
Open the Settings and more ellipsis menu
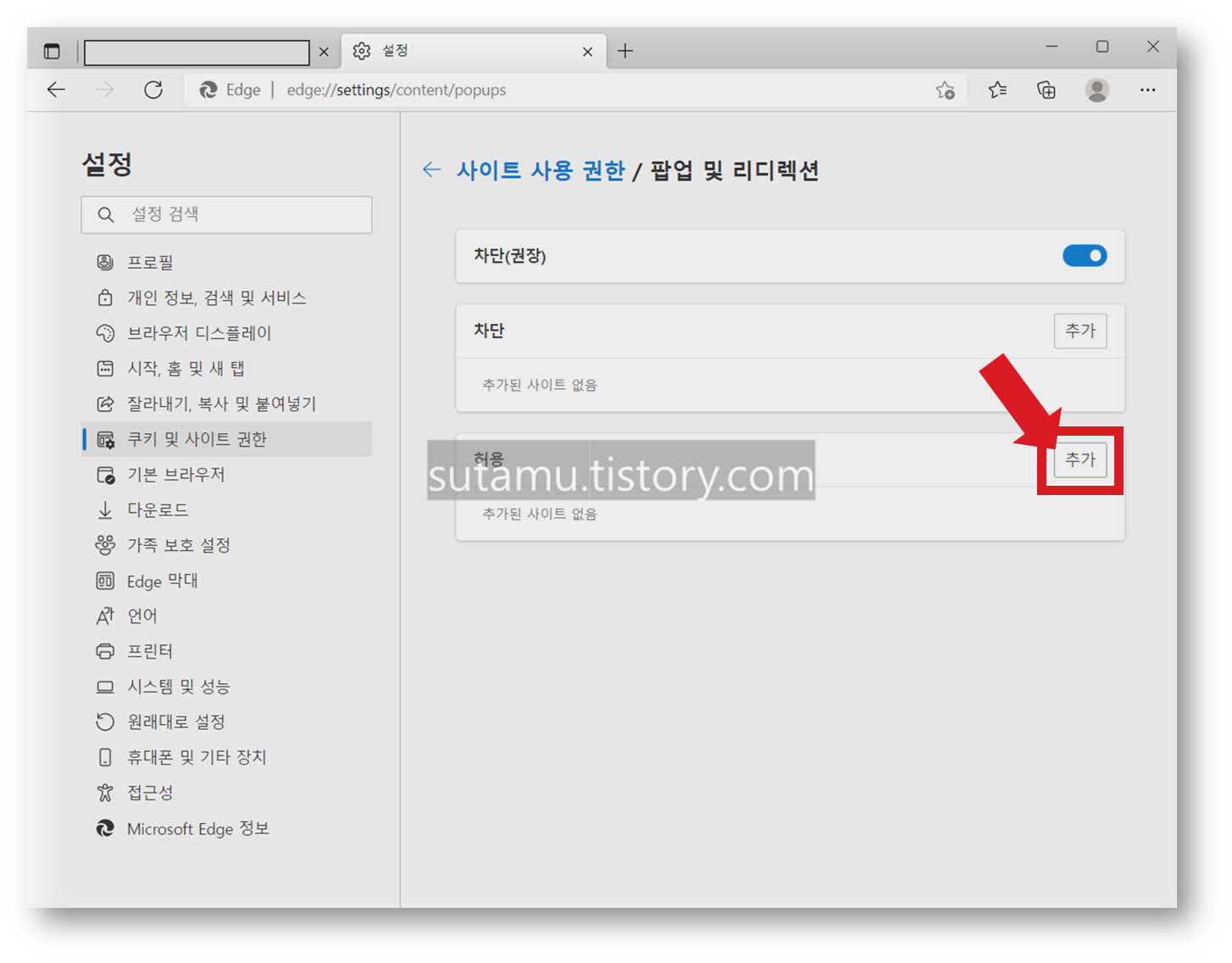pyautogui.click(x=1147, y=90)
